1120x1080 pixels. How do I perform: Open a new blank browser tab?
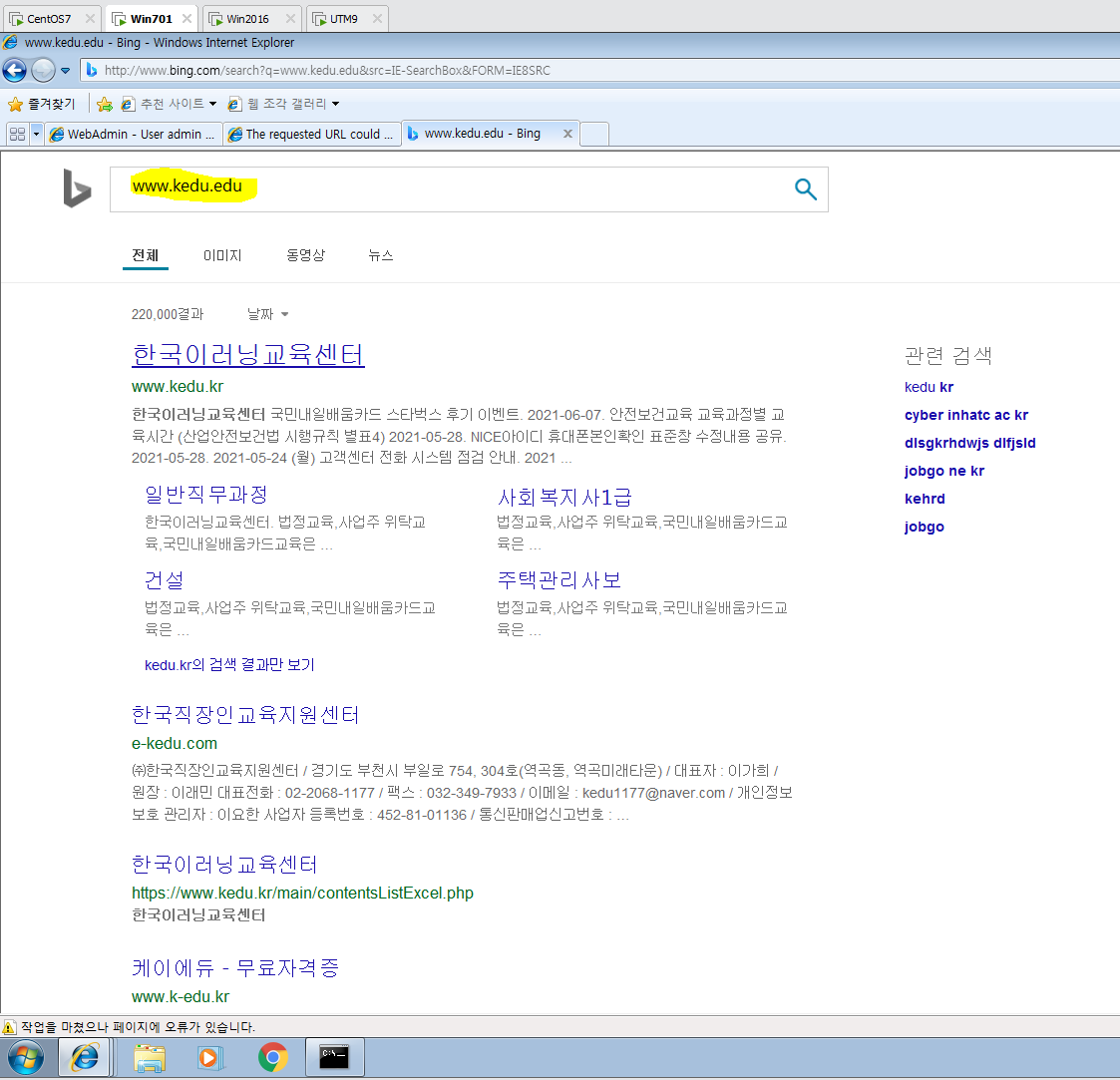(x=594, y=134)
